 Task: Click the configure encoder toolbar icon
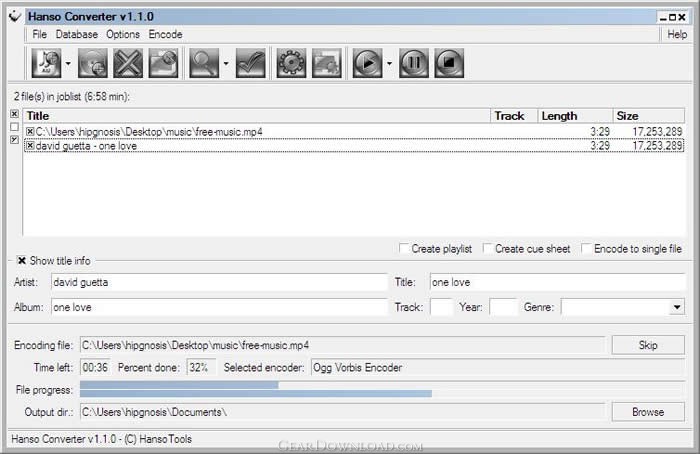(x=327, y=63)
